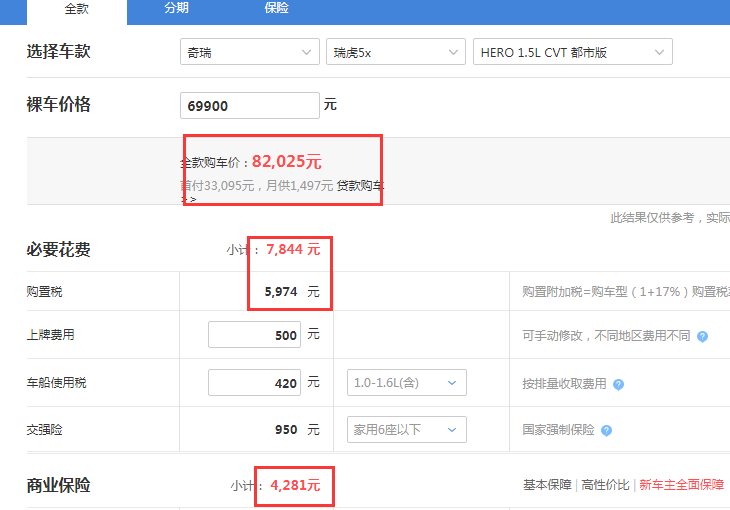Click the help icon beside 可手动修改，不同地区费用不同
Screen dimensions: 730x510
[702, 336]
